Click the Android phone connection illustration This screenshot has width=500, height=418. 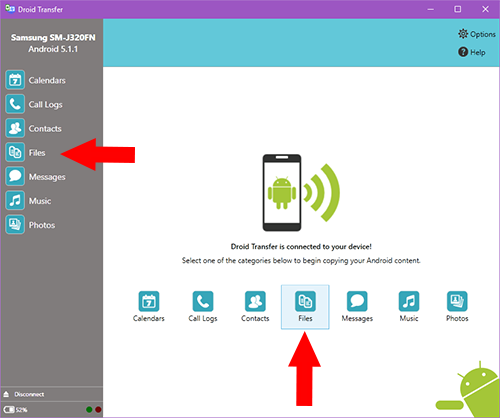click(x=301, y=193)
